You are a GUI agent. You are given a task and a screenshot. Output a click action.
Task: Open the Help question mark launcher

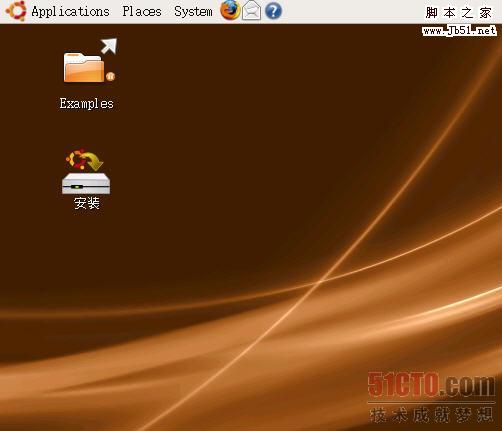point(273,11)
